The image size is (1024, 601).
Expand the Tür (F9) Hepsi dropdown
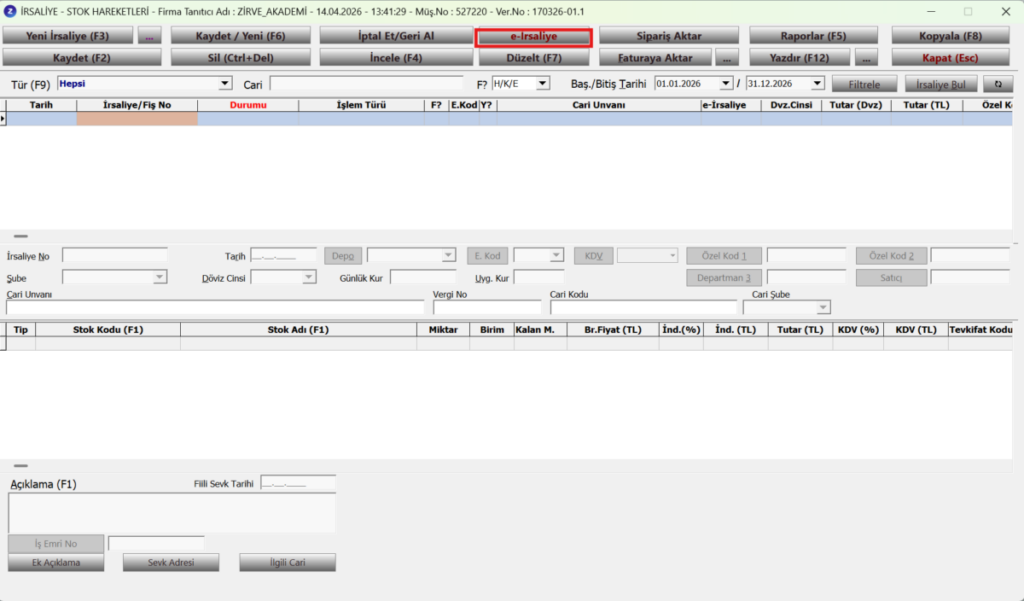click(x=225, y=84)
